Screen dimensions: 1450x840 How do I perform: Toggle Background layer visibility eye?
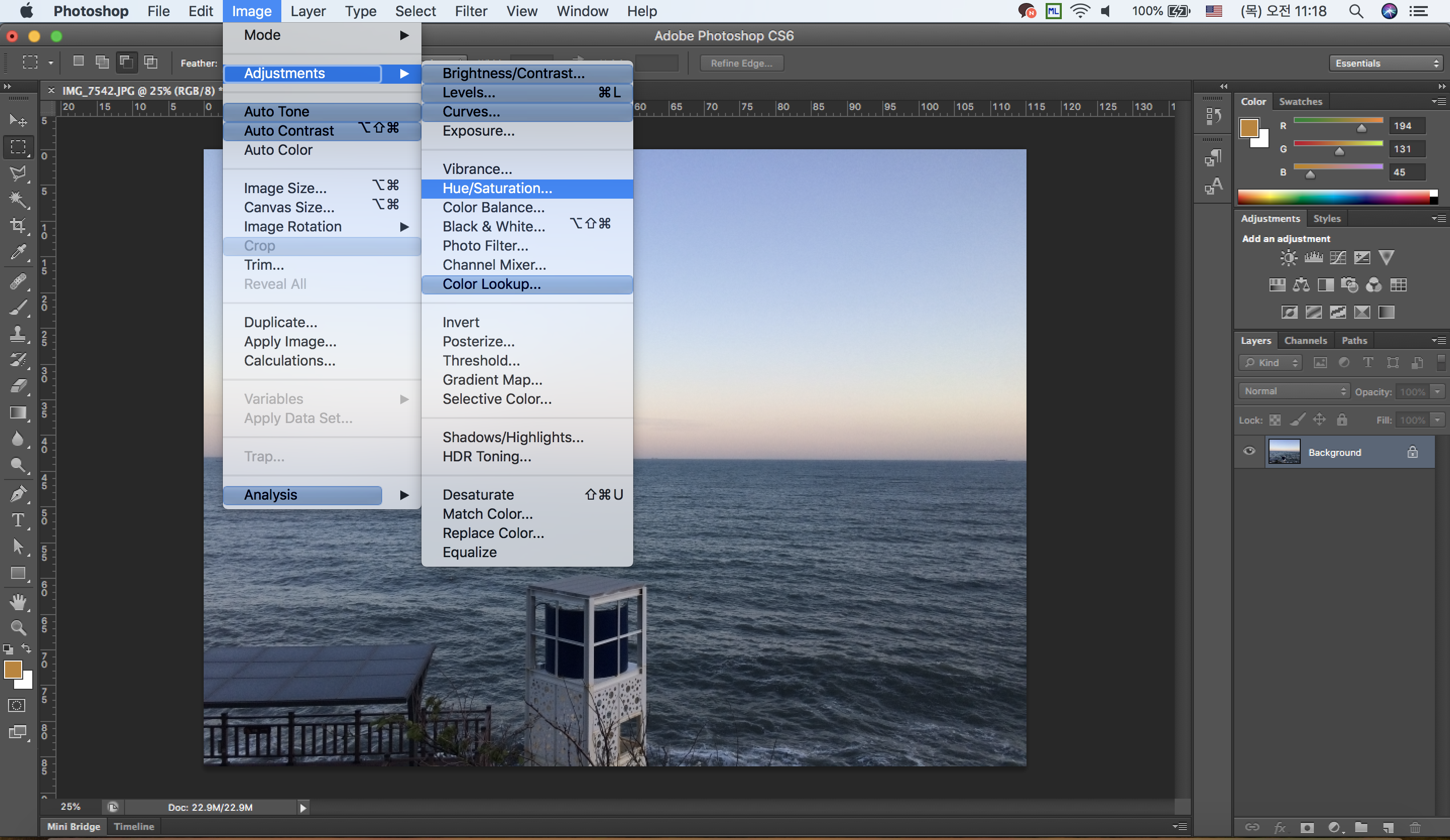(1249, 451)
